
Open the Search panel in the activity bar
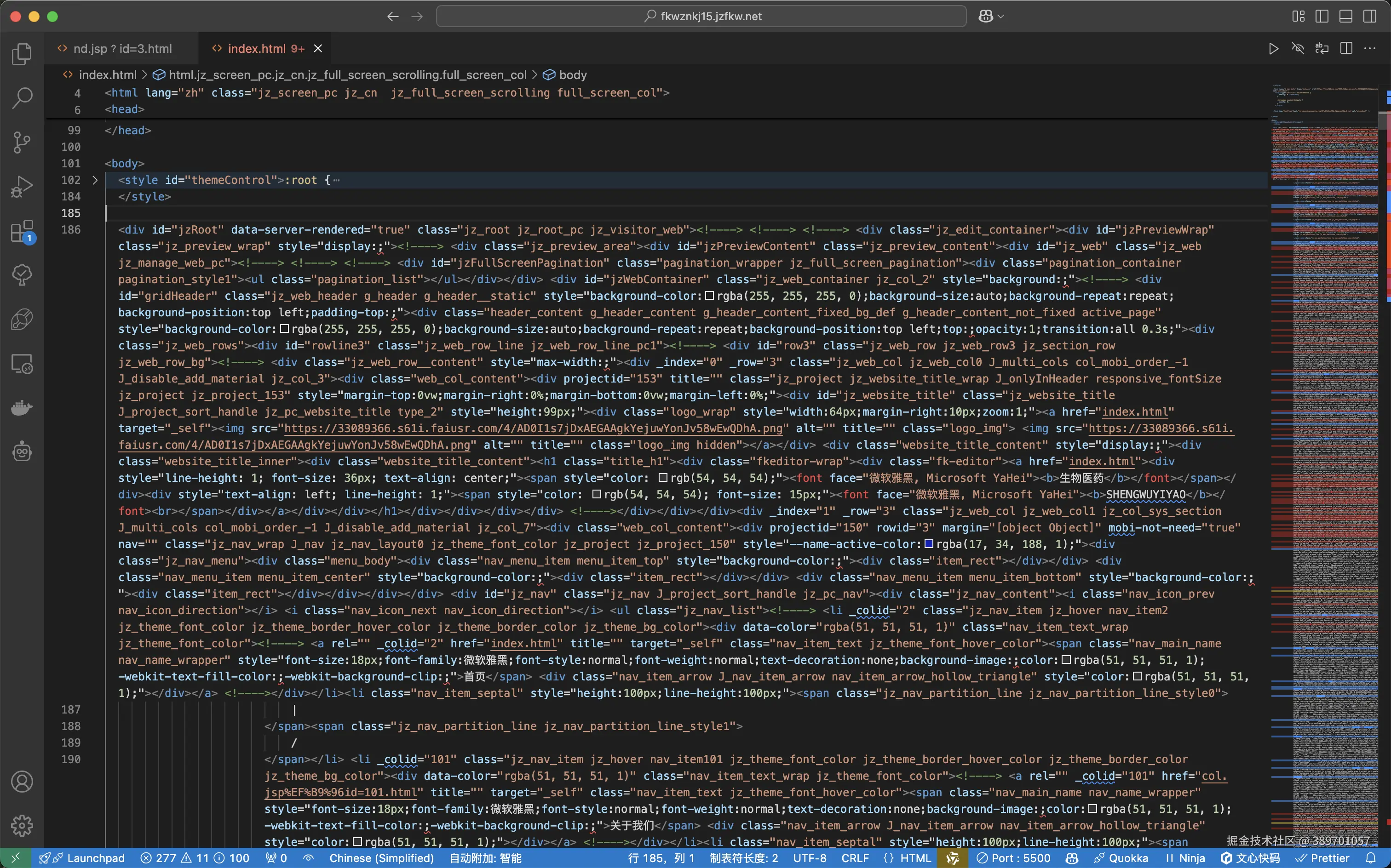coord(22,98)
